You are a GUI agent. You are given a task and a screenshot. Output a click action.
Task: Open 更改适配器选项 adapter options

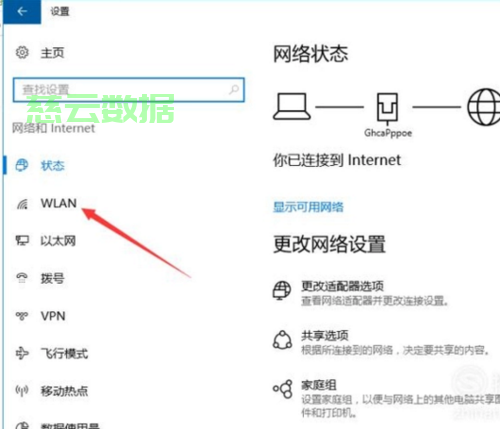point(342,286)
